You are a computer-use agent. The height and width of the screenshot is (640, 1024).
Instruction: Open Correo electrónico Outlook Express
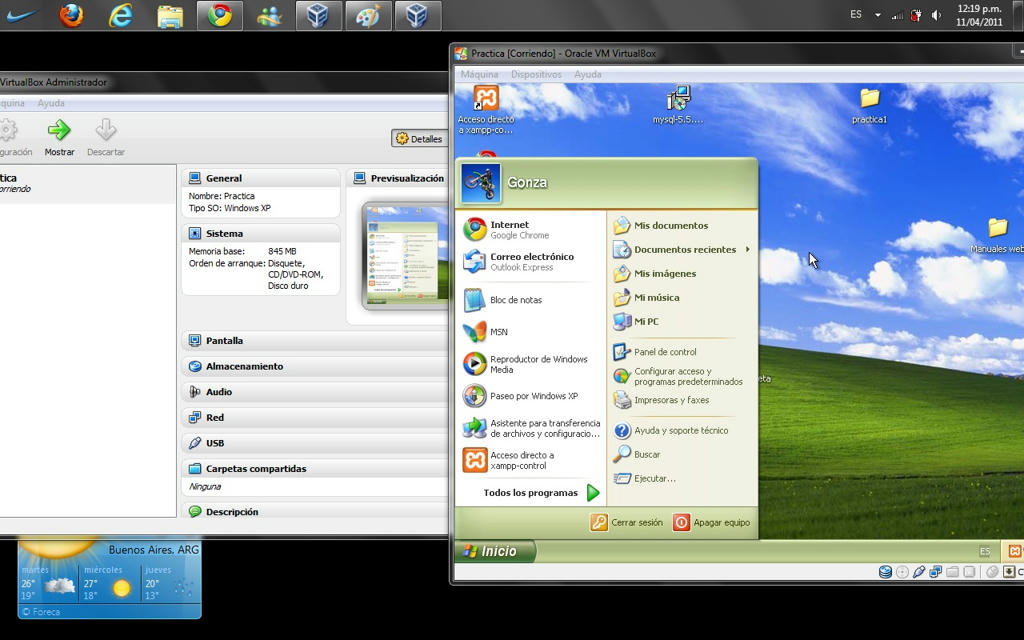coord(531,261)
